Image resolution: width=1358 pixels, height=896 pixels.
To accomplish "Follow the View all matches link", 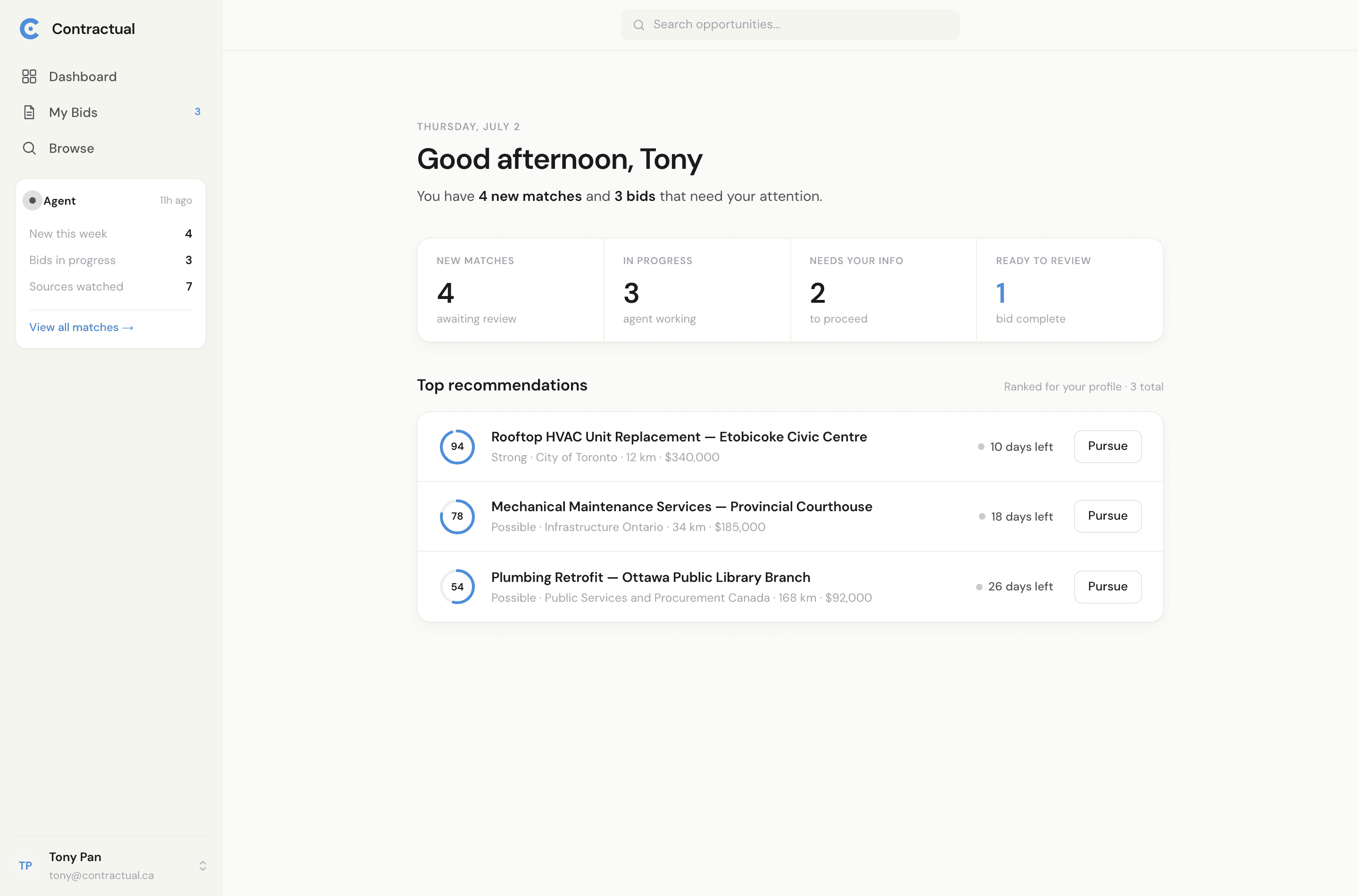I will point(82,327).
